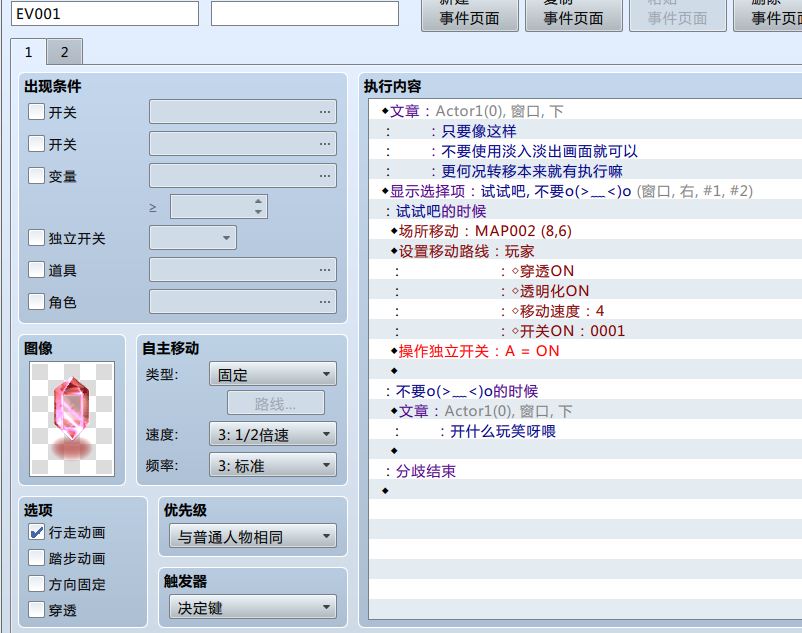Switch to event page tab 2
The image size is (802, 633).
pyautogui.click(x=64, y=52)
